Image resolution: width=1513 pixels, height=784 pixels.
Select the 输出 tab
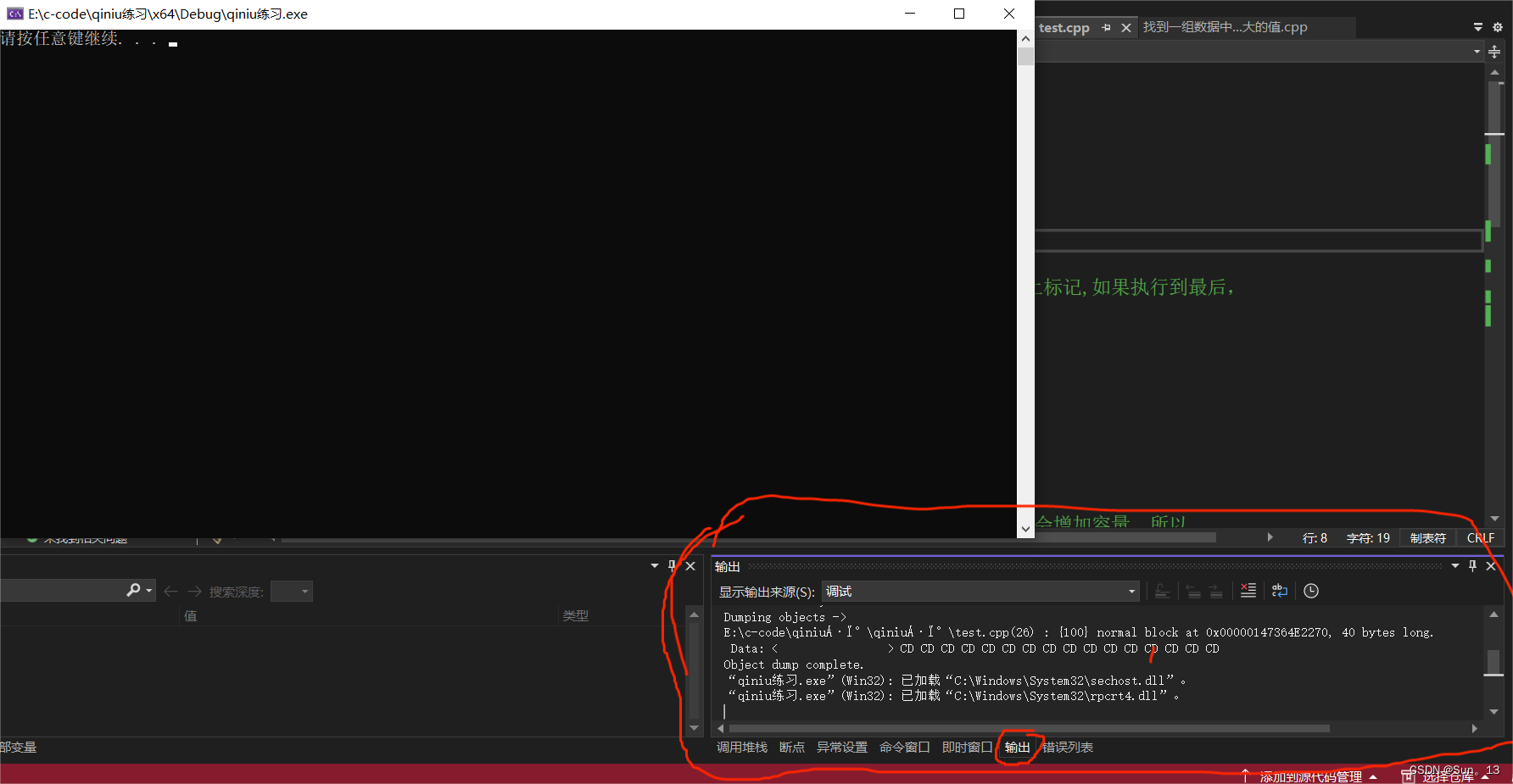pyautogui.click(x=1018, y=747)
